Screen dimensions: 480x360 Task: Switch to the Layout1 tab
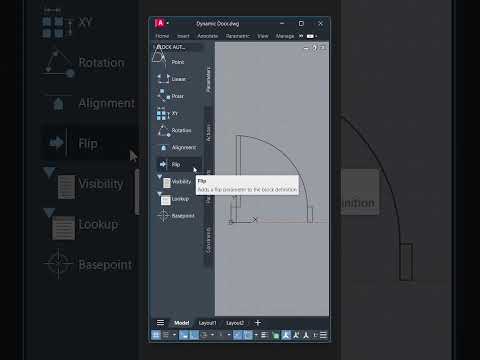(207, 323)
